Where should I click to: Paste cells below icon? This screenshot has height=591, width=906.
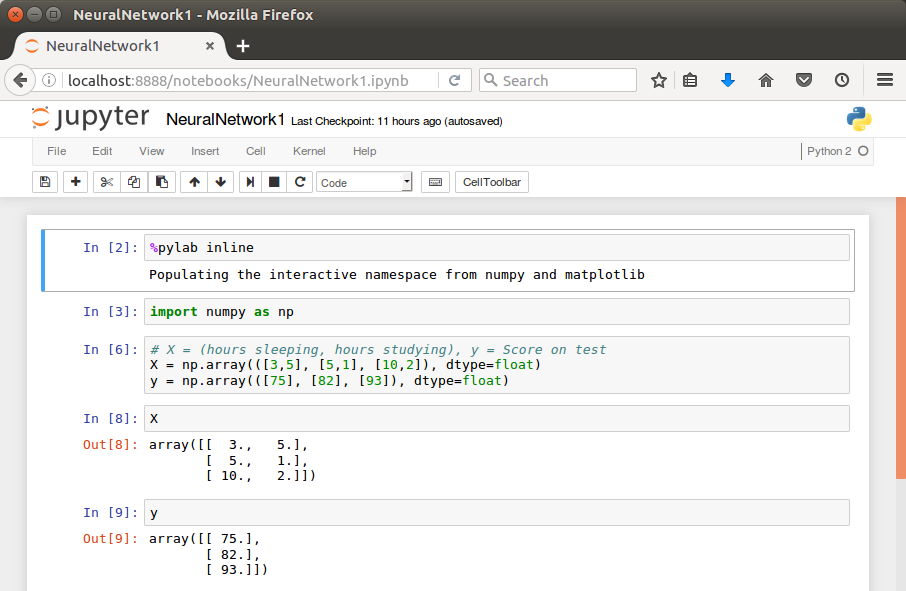point(162,182)
